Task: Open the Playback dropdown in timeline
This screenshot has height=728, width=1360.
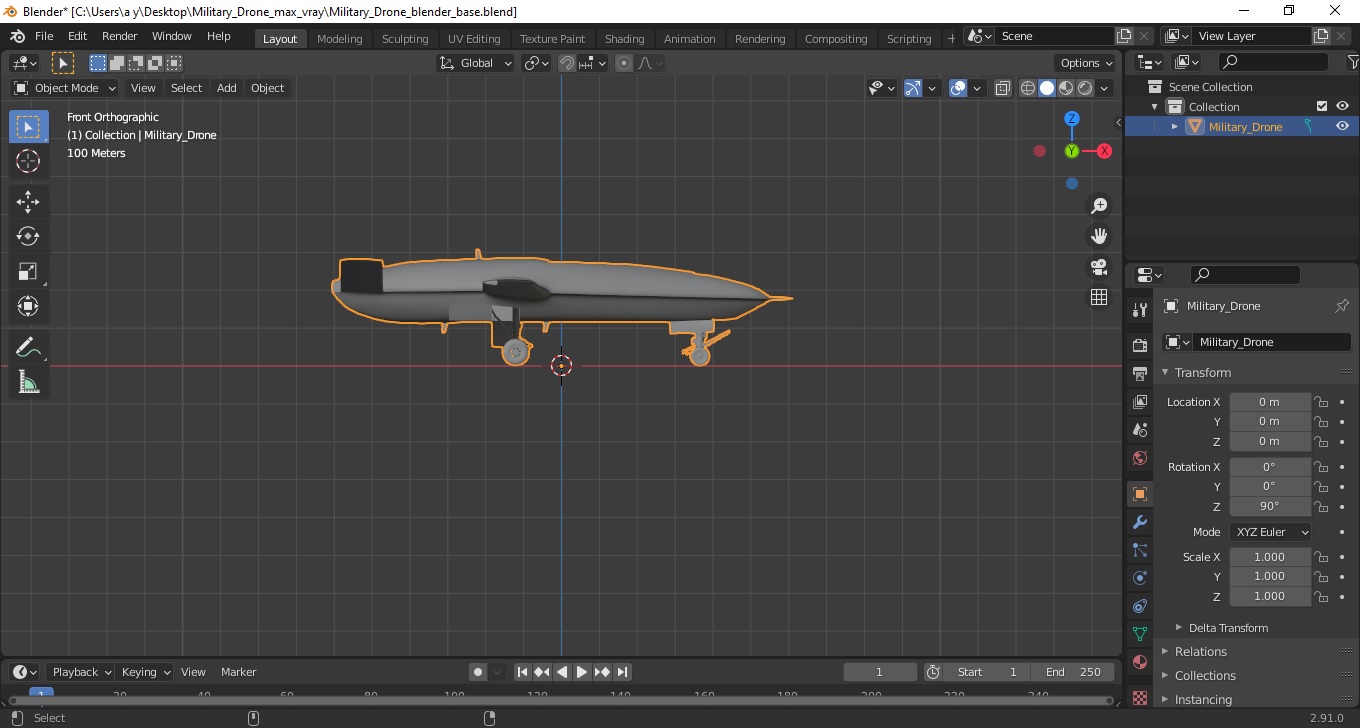Action: point(83,672)
